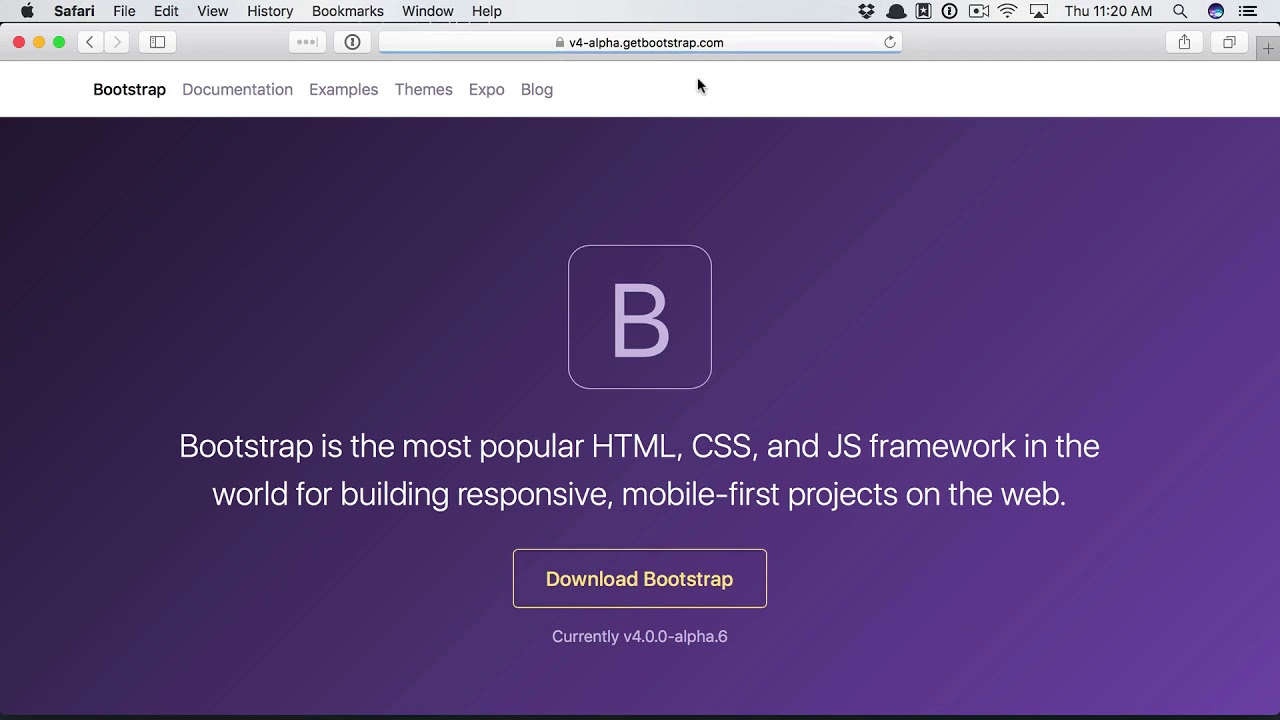Viewport: 1280px width, 720px height.
Task: Open Notification Center
Action: point(1248,11)
